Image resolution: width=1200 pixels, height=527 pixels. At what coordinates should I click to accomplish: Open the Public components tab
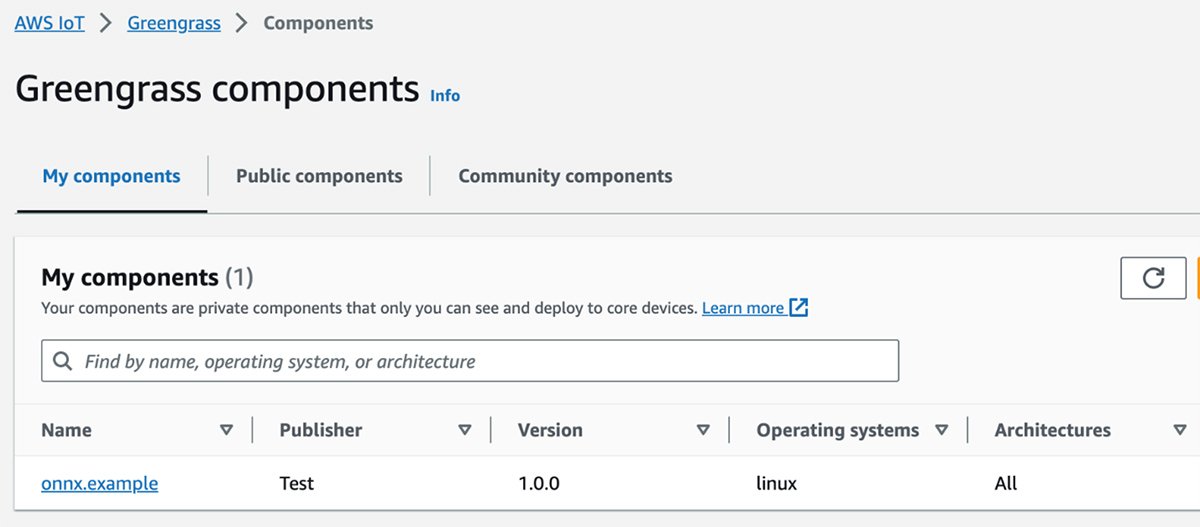[x=319, y=177]
